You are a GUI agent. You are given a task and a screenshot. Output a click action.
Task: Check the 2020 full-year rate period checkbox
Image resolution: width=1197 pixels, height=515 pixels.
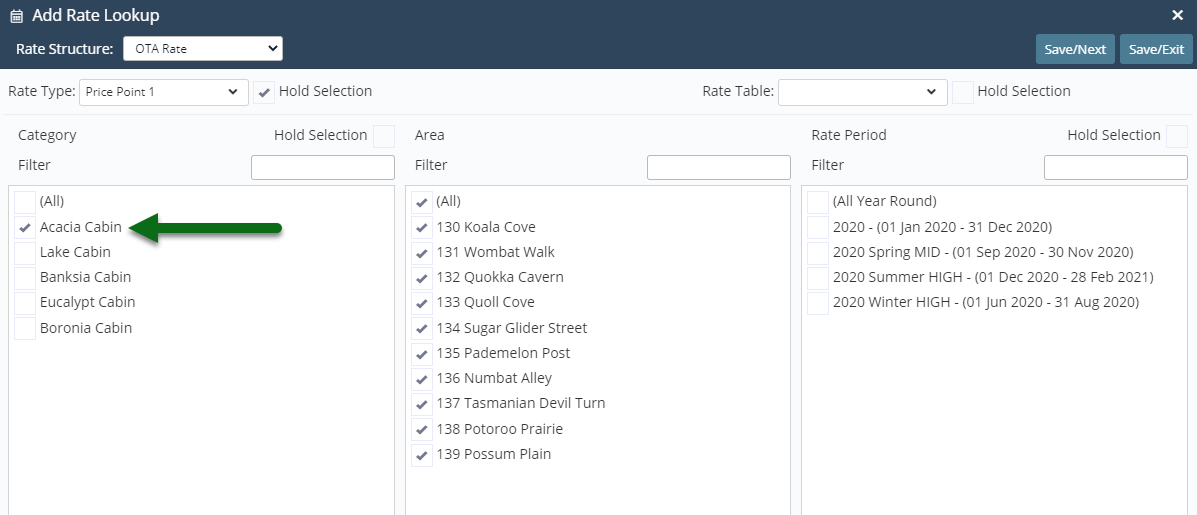click(818, 227)
